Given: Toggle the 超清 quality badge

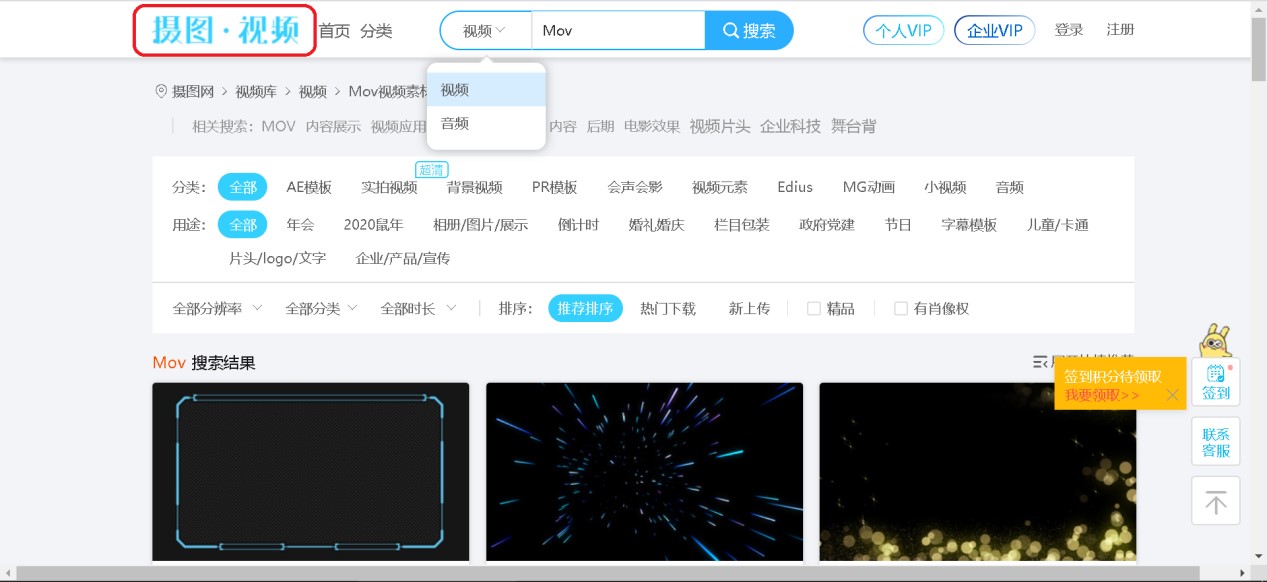Looking at the screenshot, I should click(431, 170).
